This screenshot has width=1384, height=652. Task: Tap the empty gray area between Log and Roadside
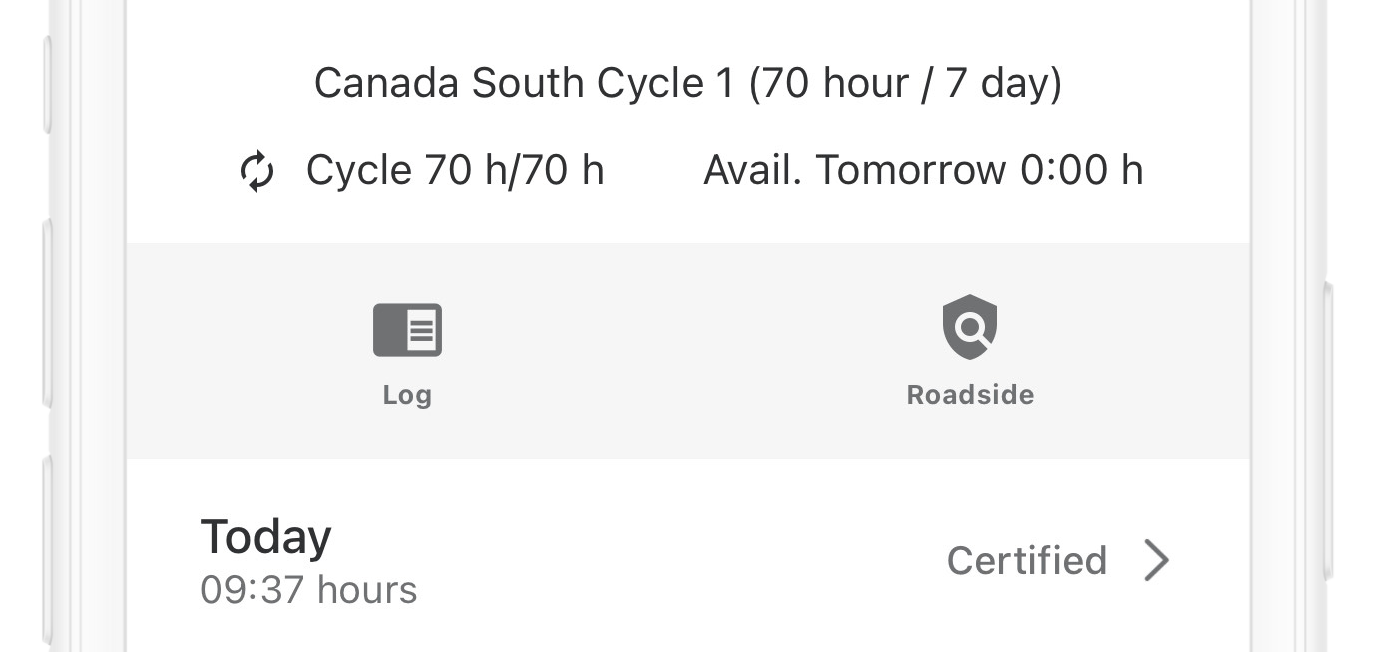[688, 350]
